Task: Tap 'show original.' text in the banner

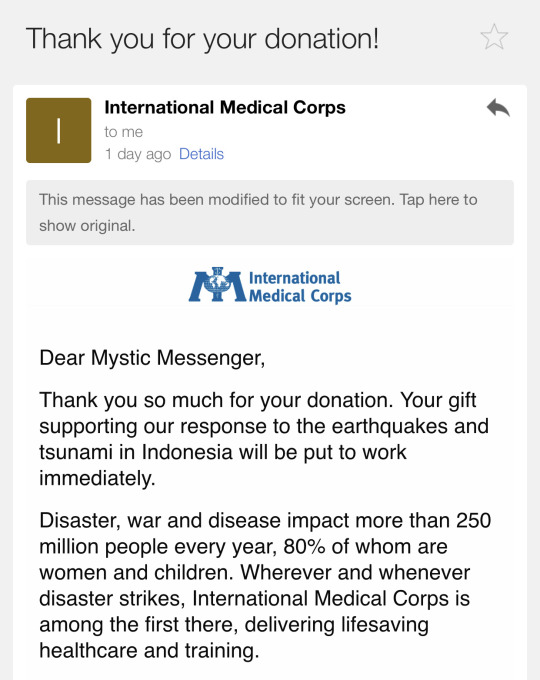Action: 87,226
